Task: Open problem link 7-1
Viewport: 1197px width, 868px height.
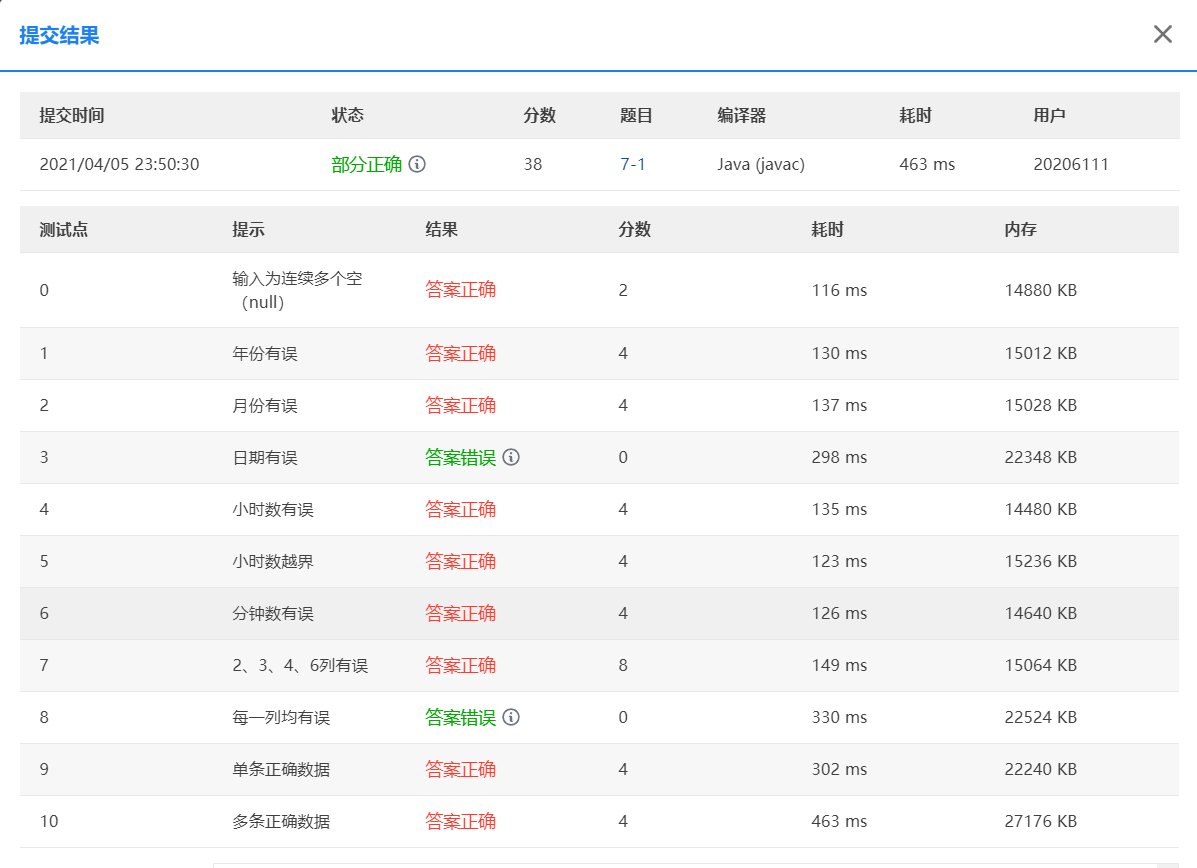Action: click(633, 164)
